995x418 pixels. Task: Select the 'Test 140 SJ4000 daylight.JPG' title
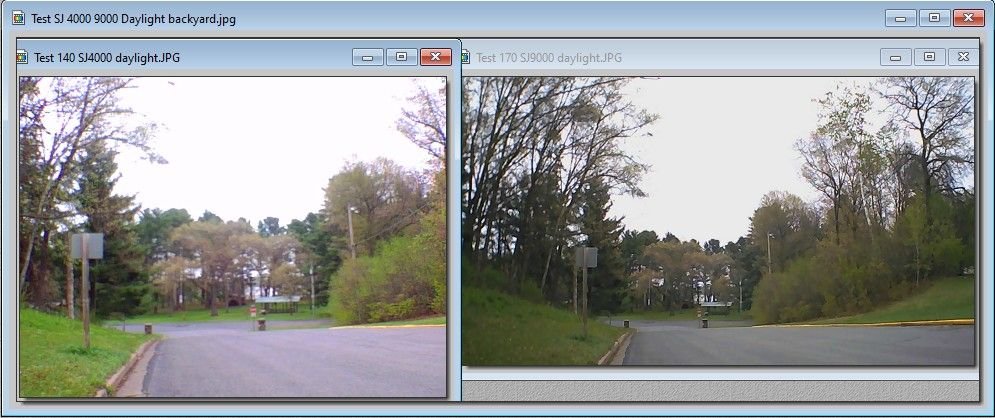pos(107,58)
